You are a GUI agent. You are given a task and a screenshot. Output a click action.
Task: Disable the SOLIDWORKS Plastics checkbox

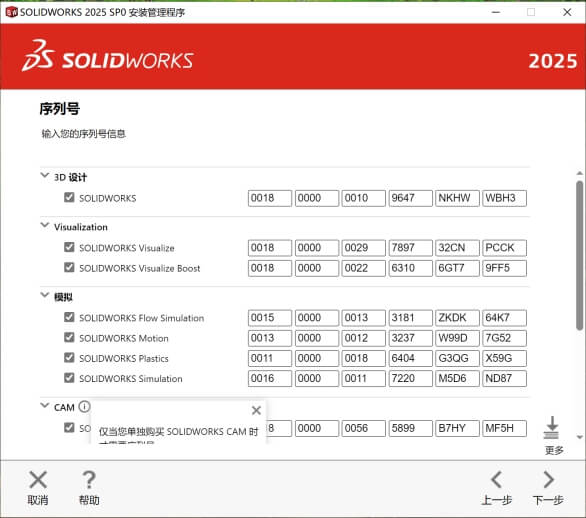pos(69,358)
